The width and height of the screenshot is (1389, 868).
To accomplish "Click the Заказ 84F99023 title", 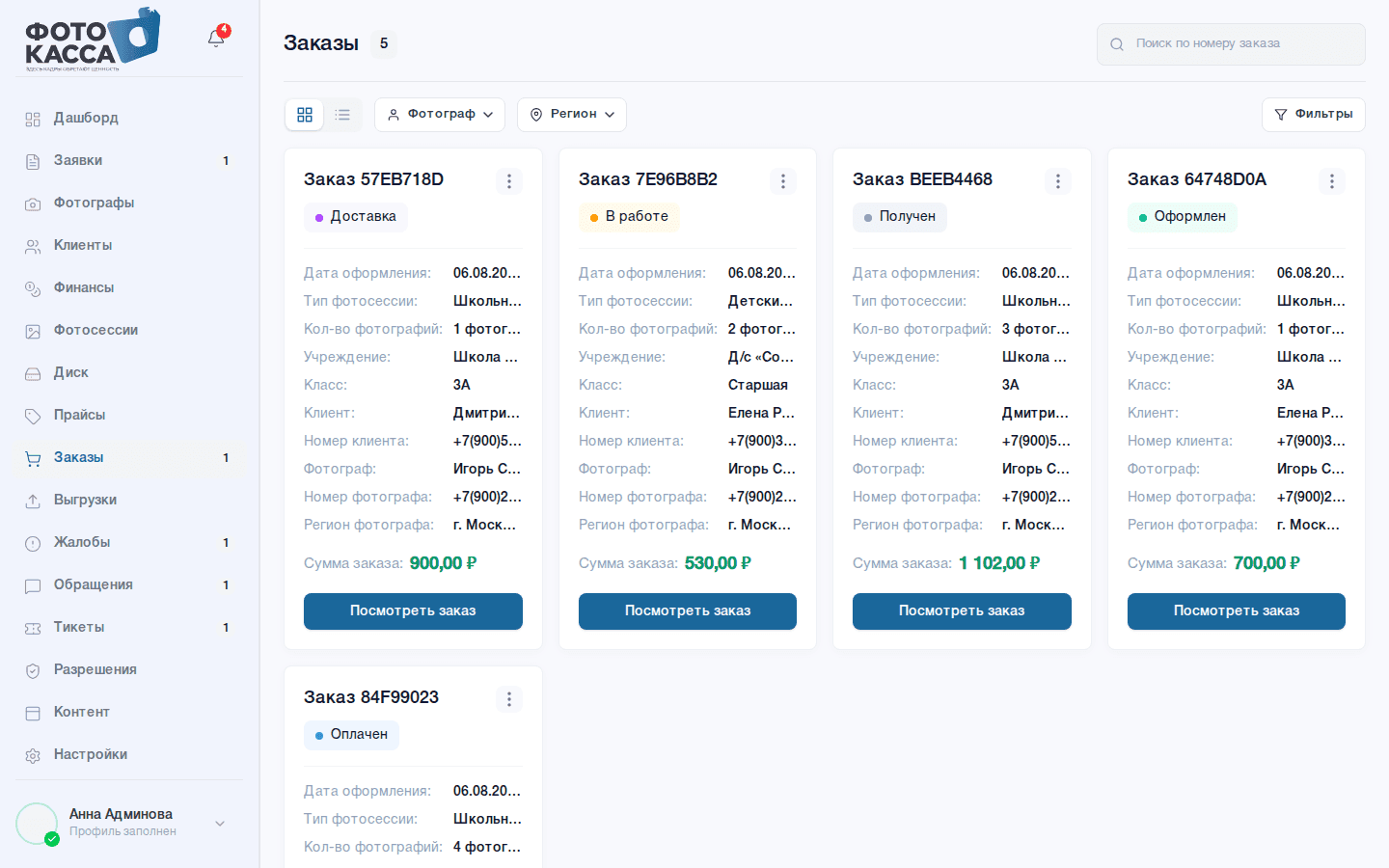I will click(371, 697).
